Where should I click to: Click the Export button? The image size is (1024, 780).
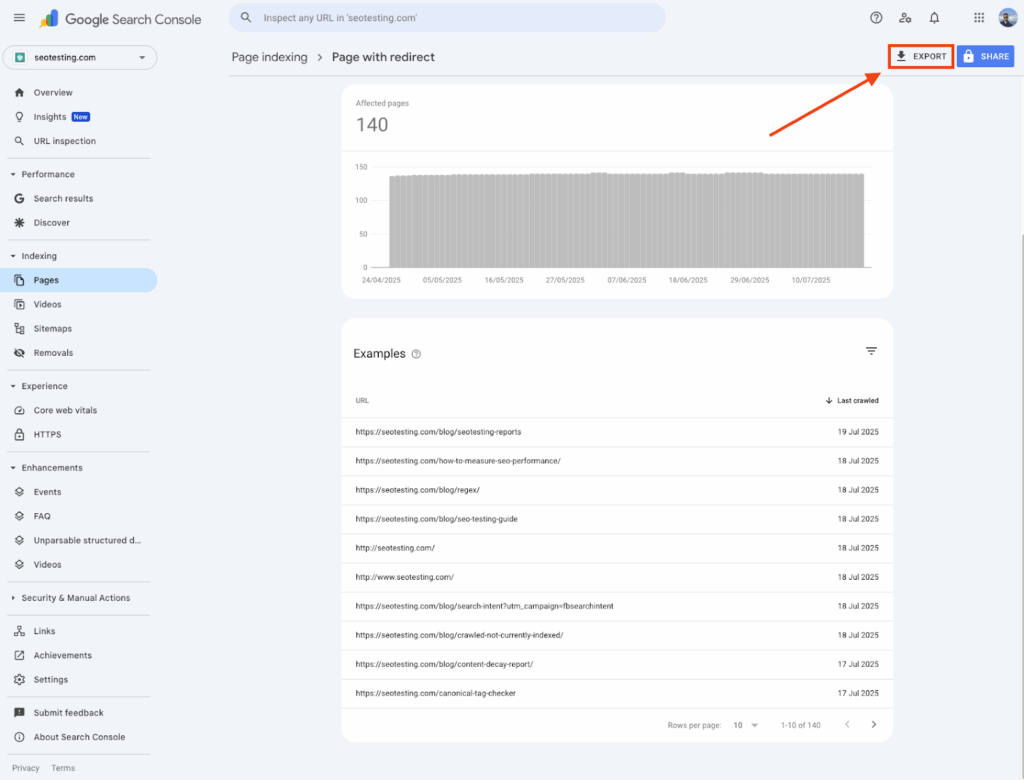tap(921, 56)
